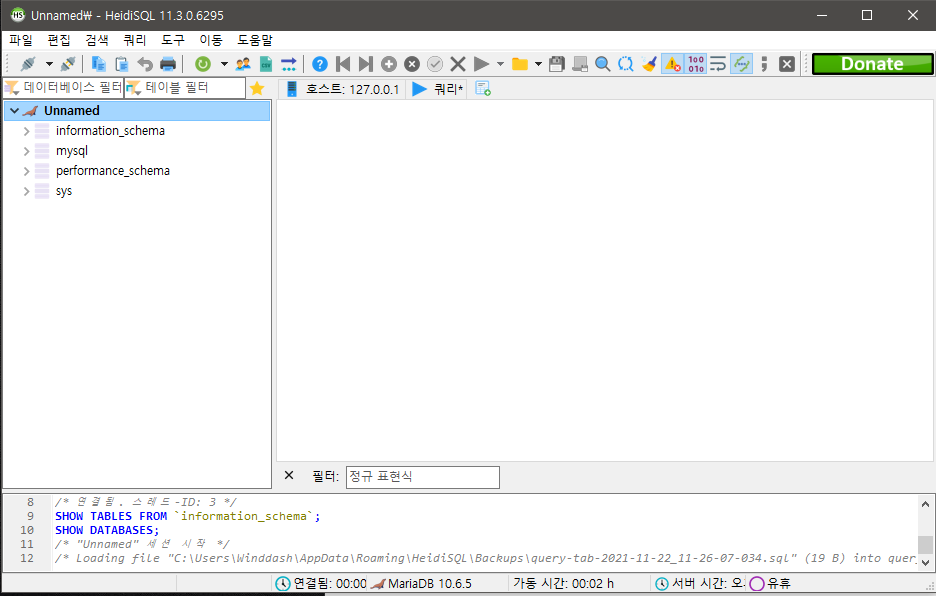
Task: Click the save as snippet icon
Action: (580, 64)
